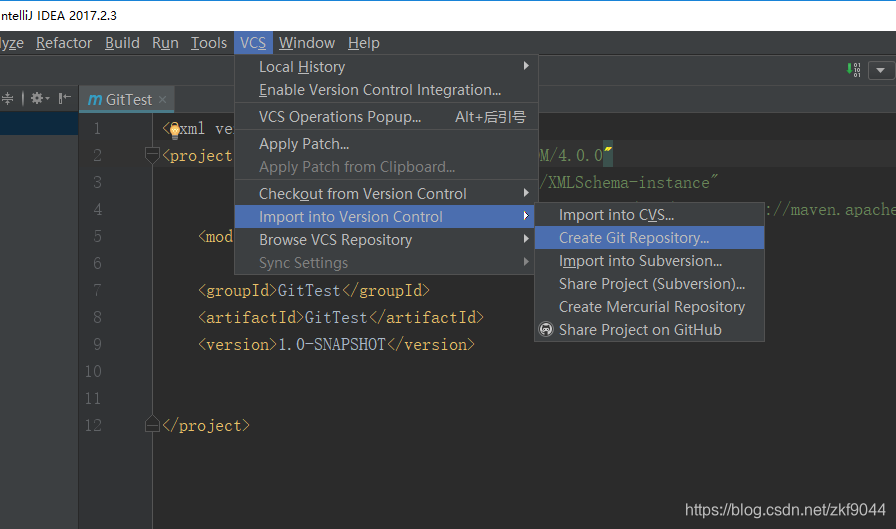Choose Create Mercurial Repository option
The height and width of the screenshot is (529, 896).
point(649,307)
